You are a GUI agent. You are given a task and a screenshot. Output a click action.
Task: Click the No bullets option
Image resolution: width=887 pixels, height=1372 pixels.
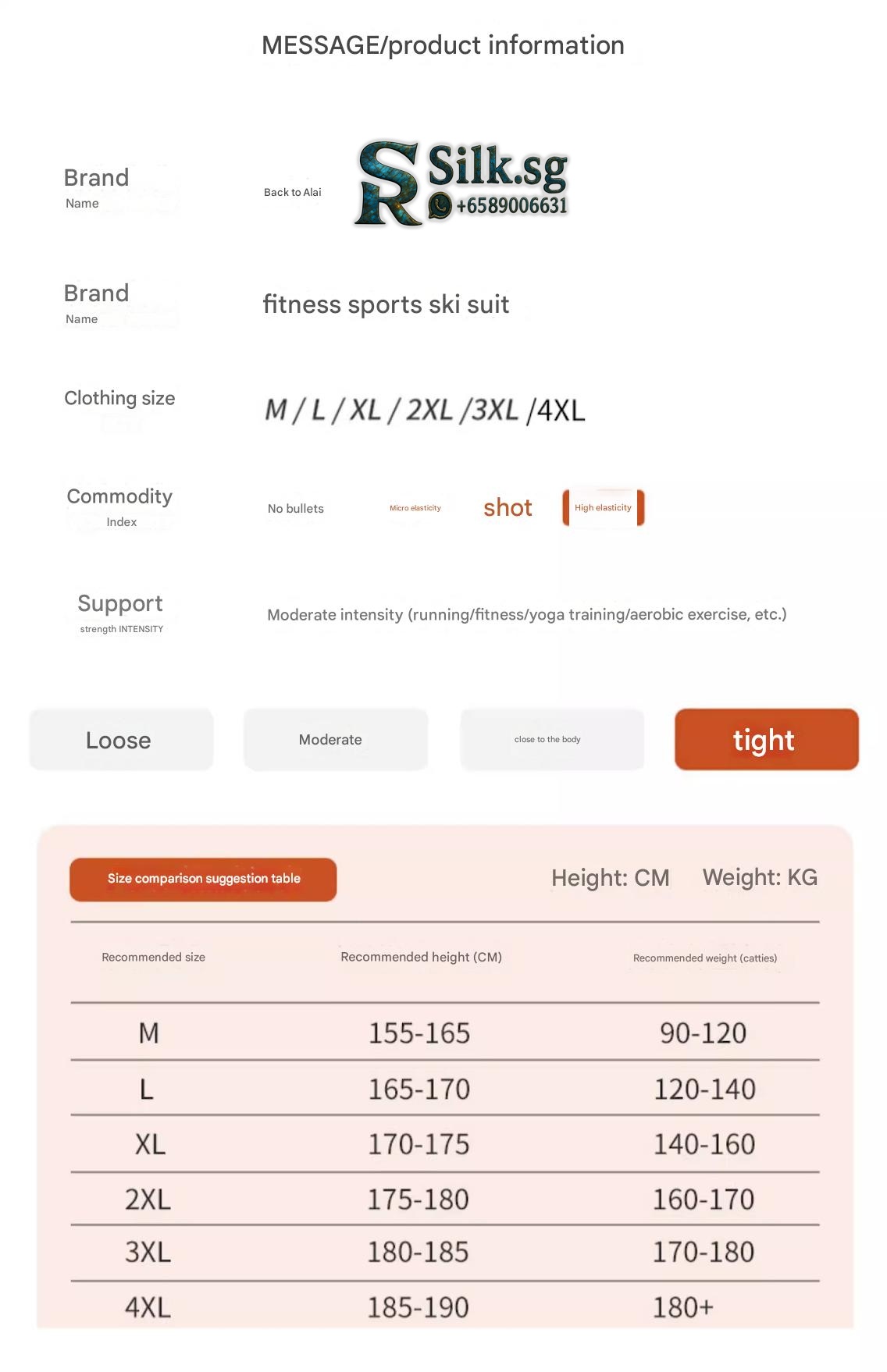pos(295,509)
